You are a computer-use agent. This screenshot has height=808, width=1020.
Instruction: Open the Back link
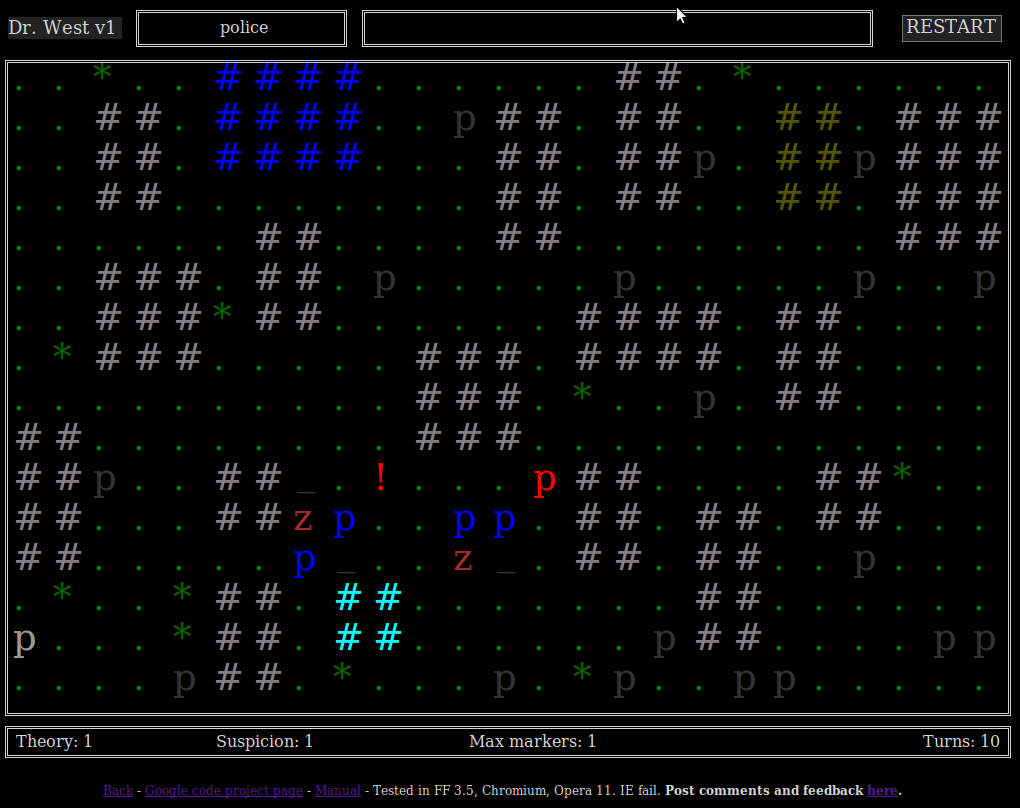pos(118,790)
